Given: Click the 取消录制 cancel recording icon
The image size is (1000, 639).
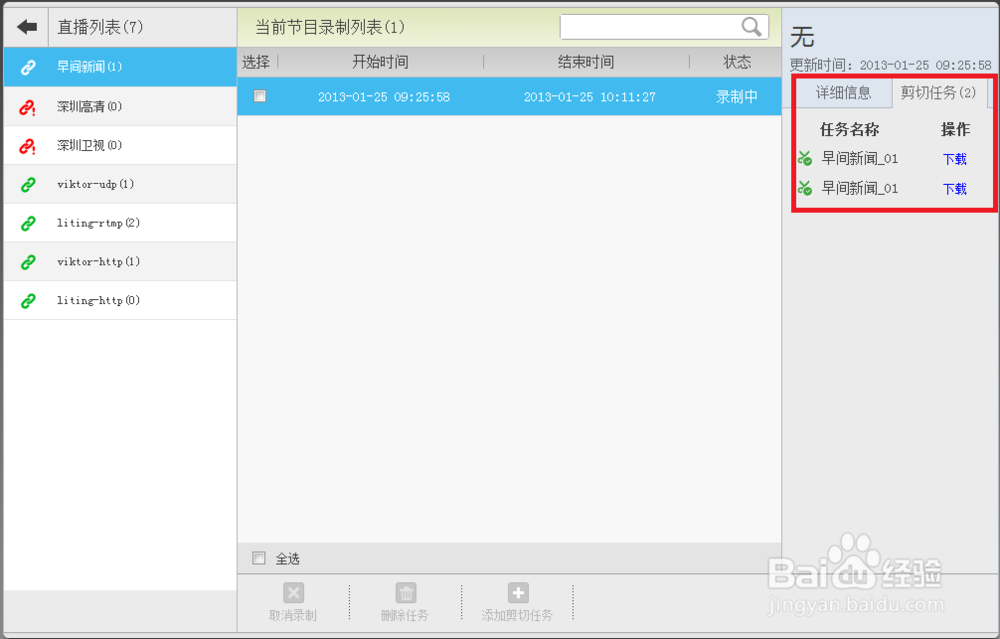Looking at the screenshot, I should point(292,592).
